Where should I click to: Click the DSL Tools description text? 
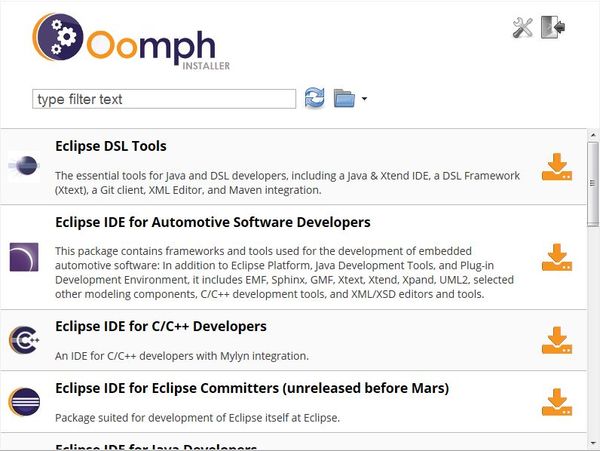click(x=287, y=183)
